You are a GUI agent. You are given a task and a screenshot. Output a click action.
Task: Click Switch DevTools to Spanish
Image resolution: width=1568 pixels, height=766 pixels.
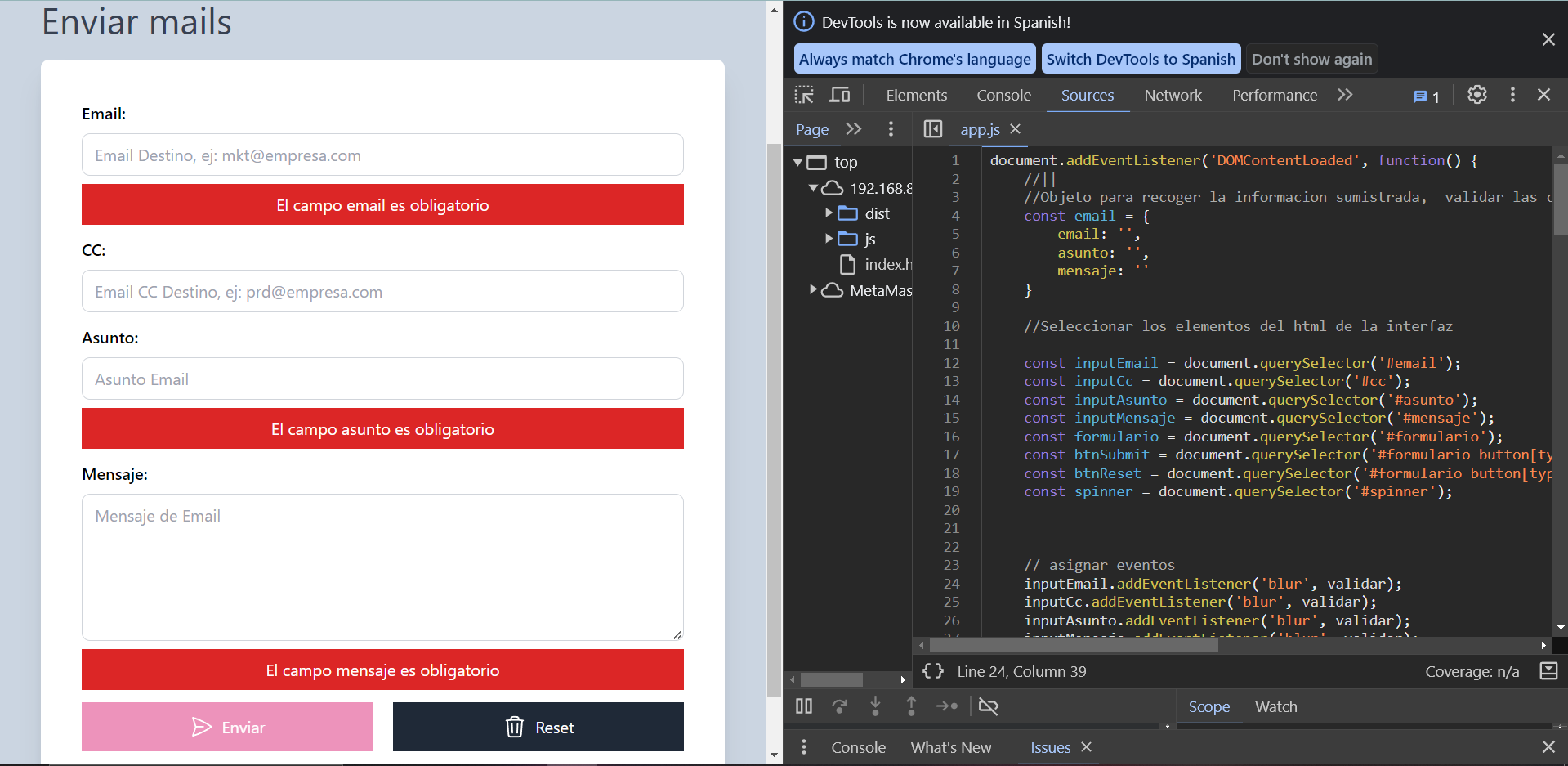pos(1141,58)
